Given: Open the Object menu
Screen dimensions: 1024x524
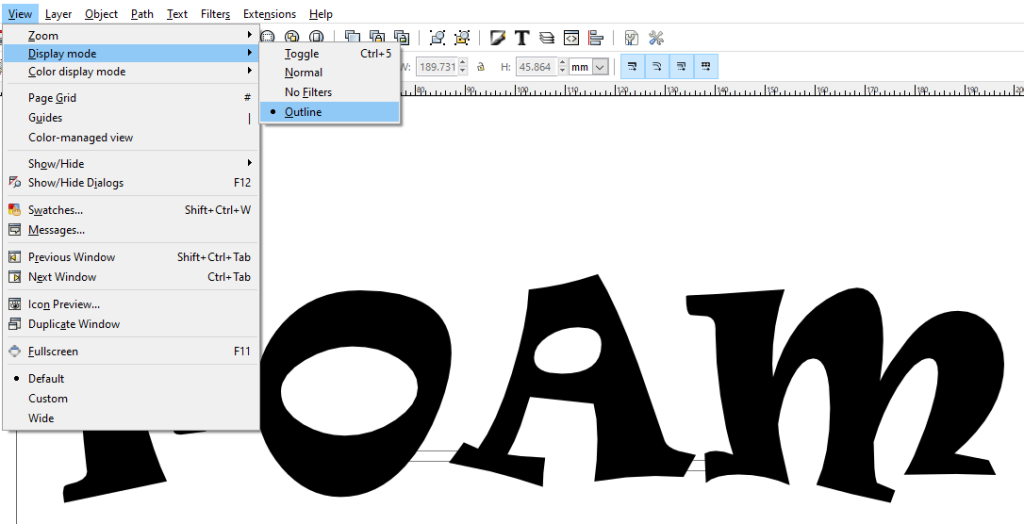Looking at the screenshot, I should tap(101, 14).
